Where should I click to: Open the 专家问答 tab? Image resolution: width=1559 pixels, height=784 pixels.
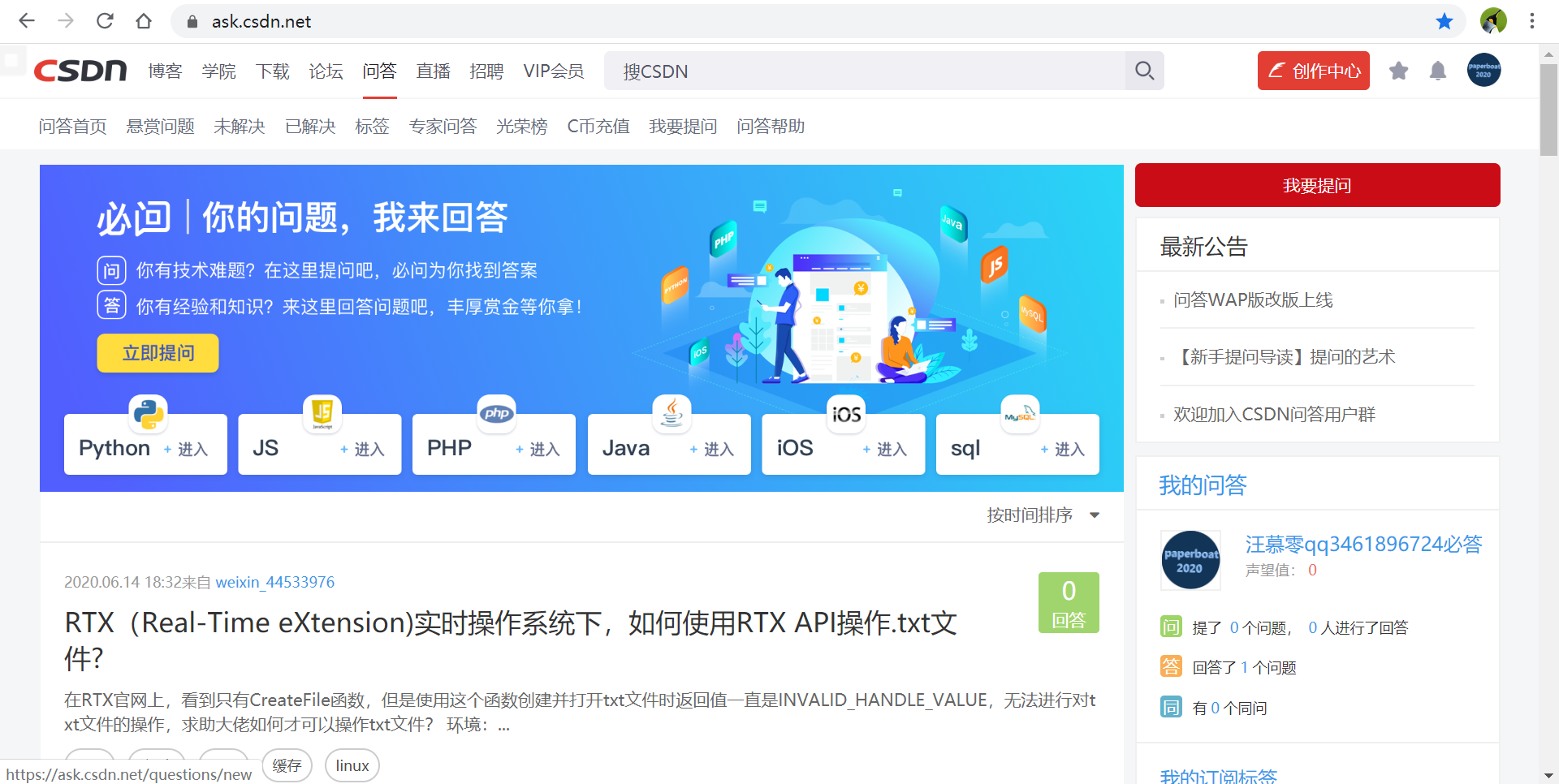[x=443, y=127]
